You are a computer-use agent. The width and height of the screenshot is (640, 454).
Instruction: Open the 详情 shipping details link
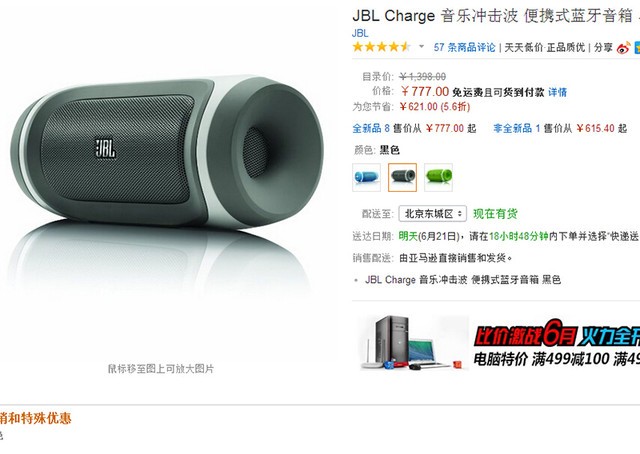coord(558,92)
